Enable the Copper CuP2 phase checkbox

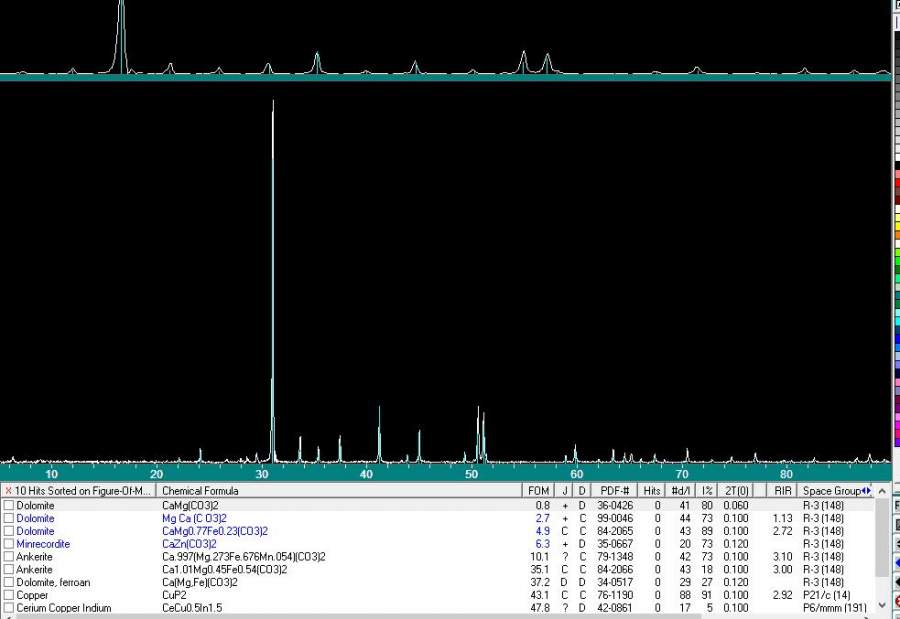pyautogui.click(x=9, y=595)
